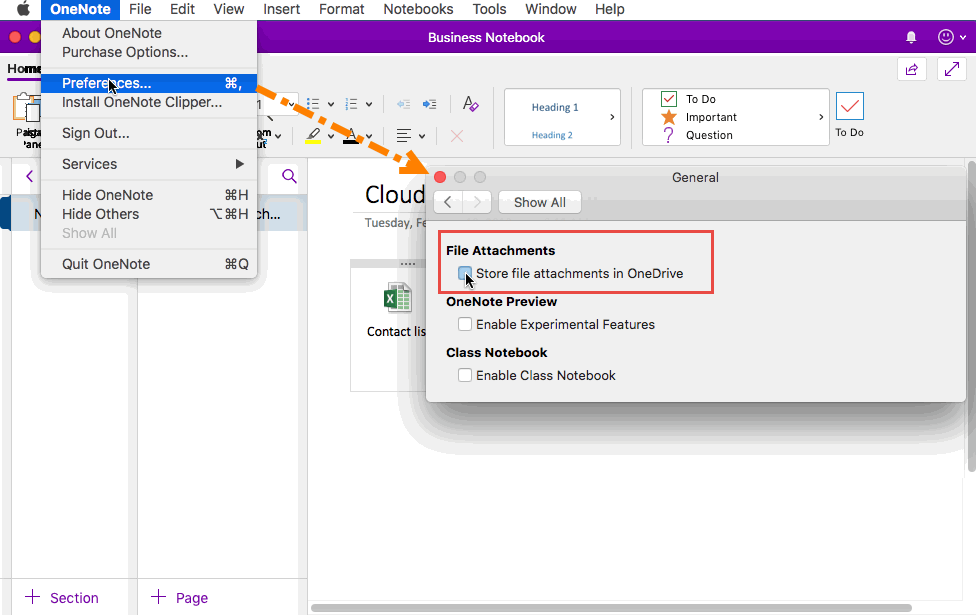The height and width of the screenshot is (615, 976).
Task: Insert a bulleted list
Action: [x=313, y=104]
